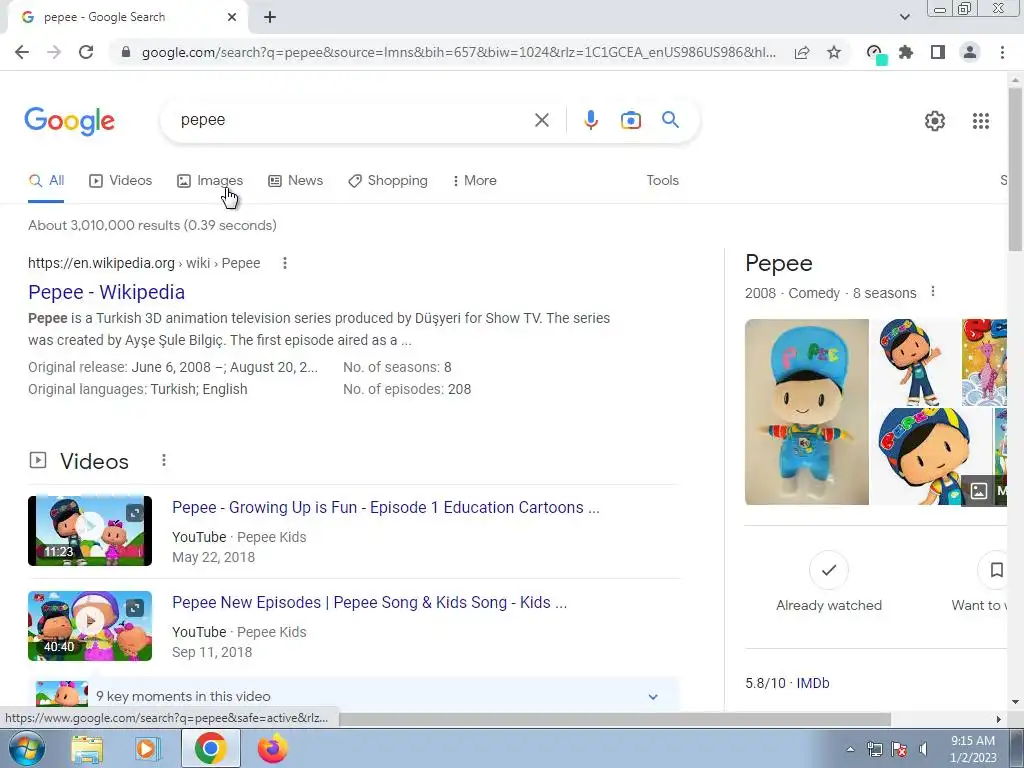The height and width of the screenshot is (768, 1024).
Task: Switch to the Videos search tab
Action: pyautogui.click(x=121, y=181)
